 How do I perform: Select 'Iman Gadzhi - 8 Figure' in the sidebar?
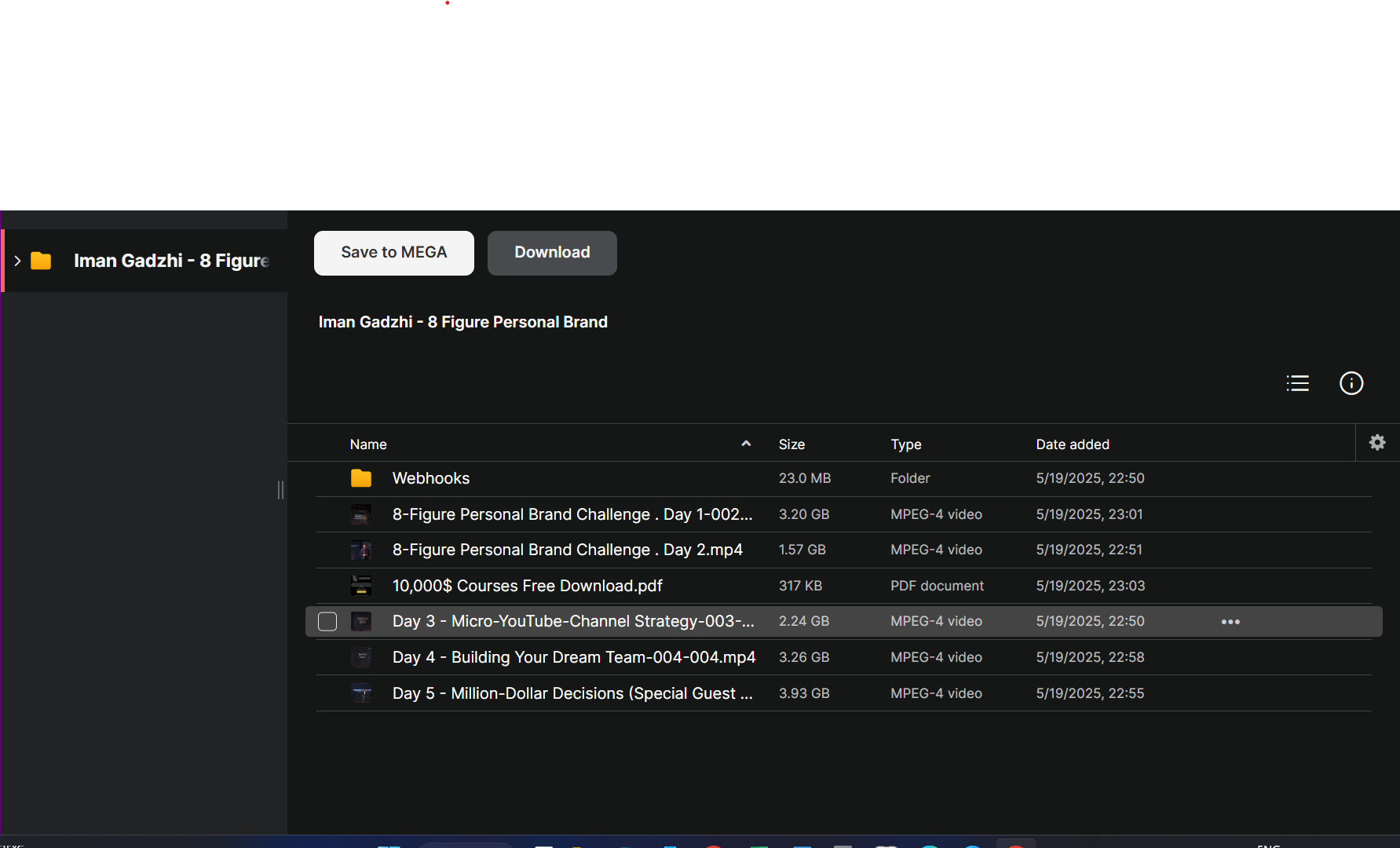click(x=171, y=261)
